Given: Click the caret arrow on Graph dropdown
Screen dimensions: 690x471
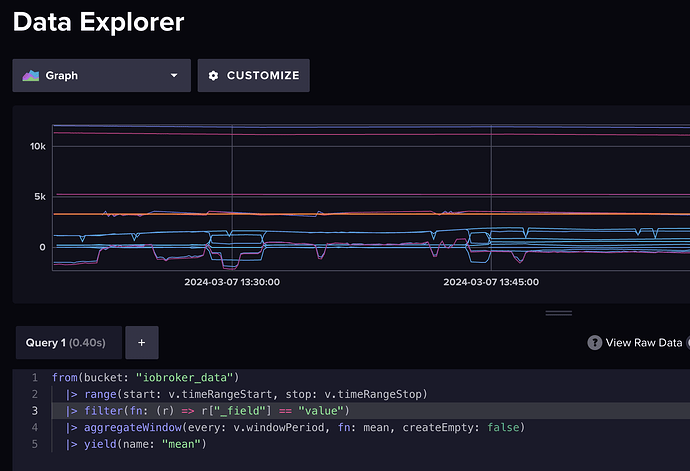Looking at the screenshot, I should tap(174, 75).
